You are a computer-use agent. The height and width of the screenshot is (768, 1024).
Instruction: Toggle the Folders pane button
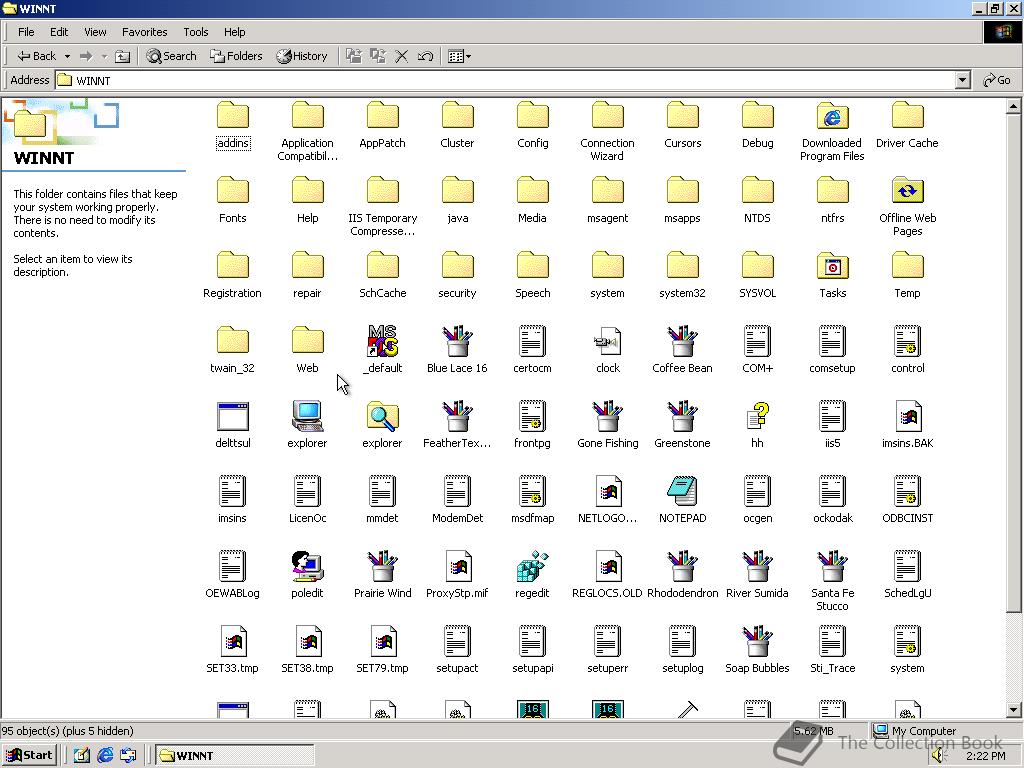click(236, 56)
